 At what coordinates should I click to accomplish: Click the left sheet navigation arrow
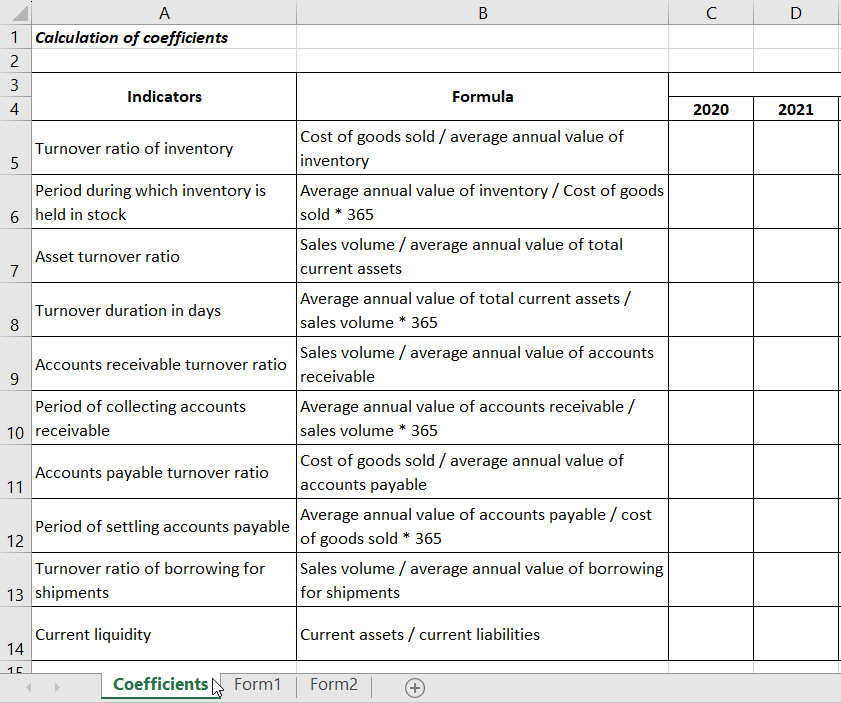point(27,688)
